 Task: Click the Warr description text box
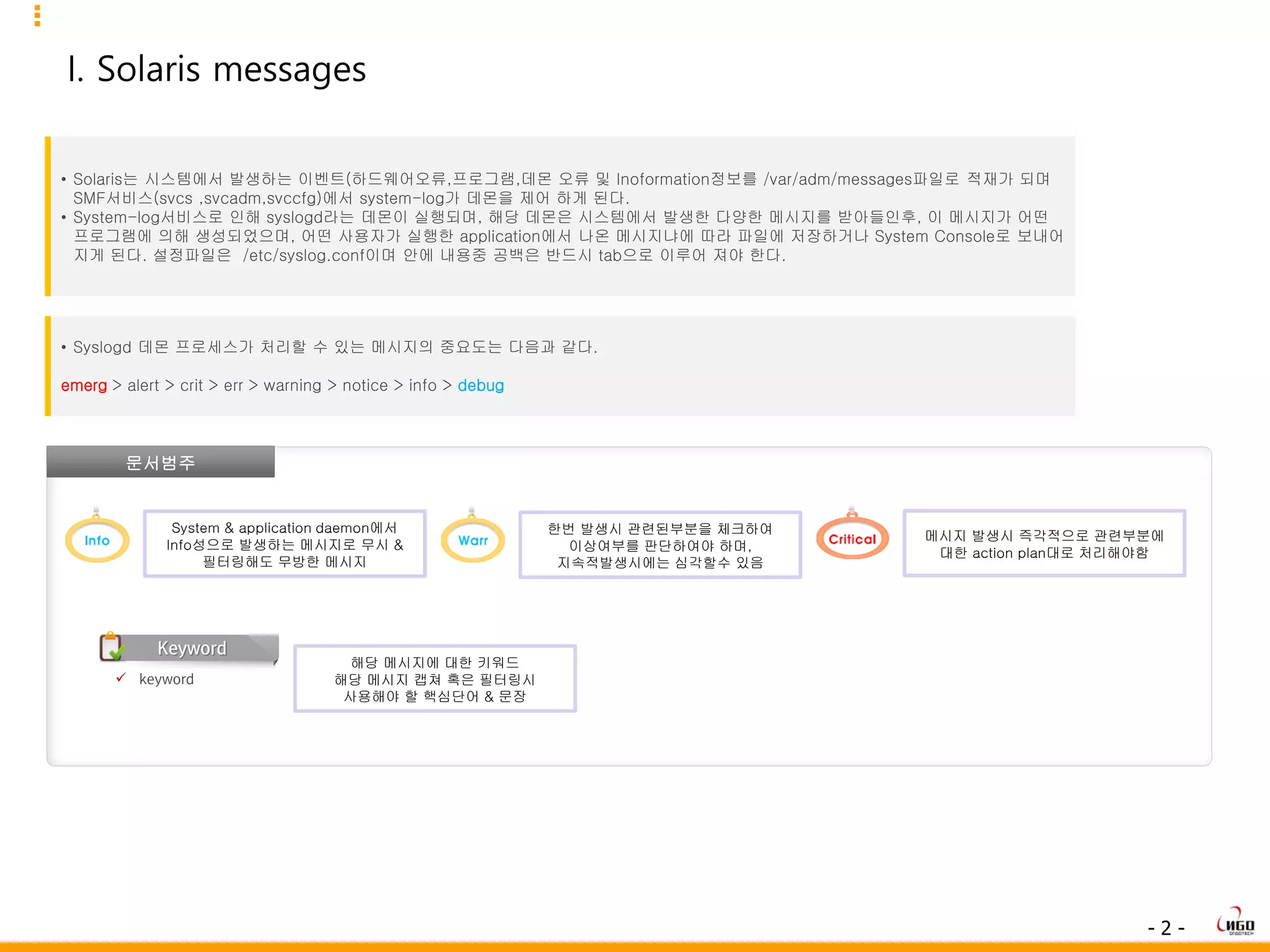pyautogui.click(x=660, y=545)
